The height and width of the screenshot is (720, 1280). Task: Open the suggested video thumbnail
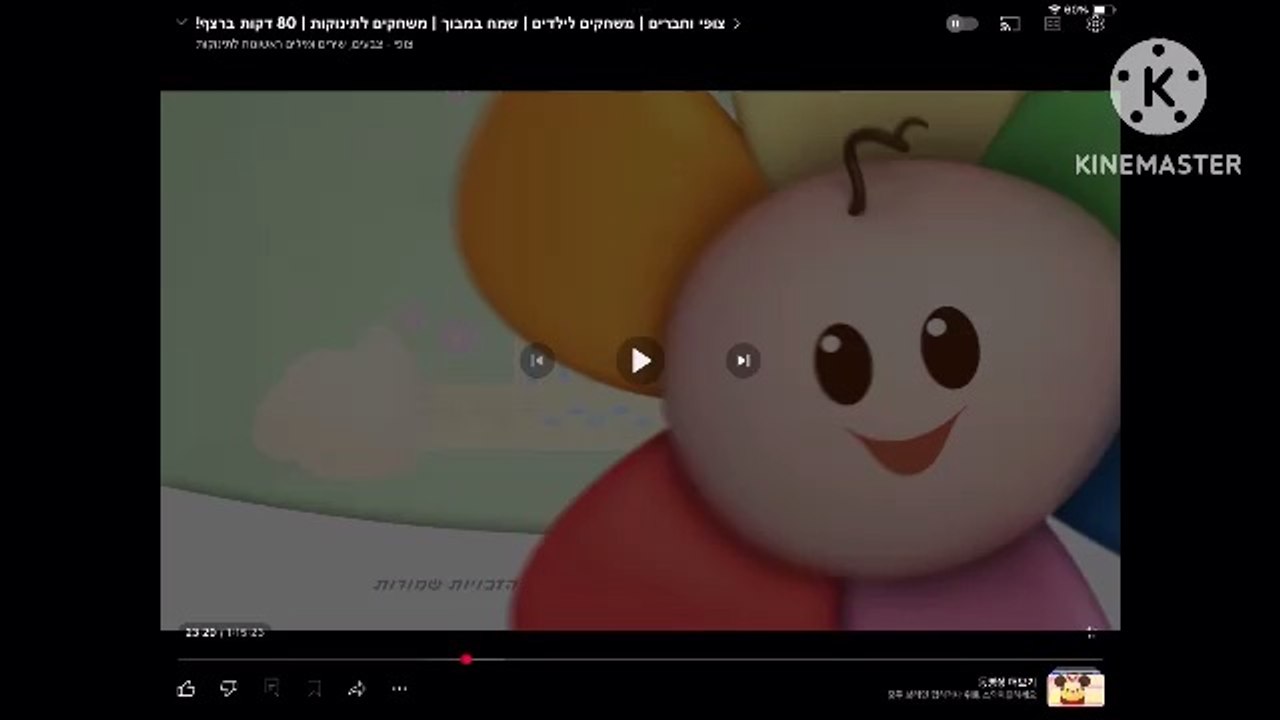coord(1076,688)
